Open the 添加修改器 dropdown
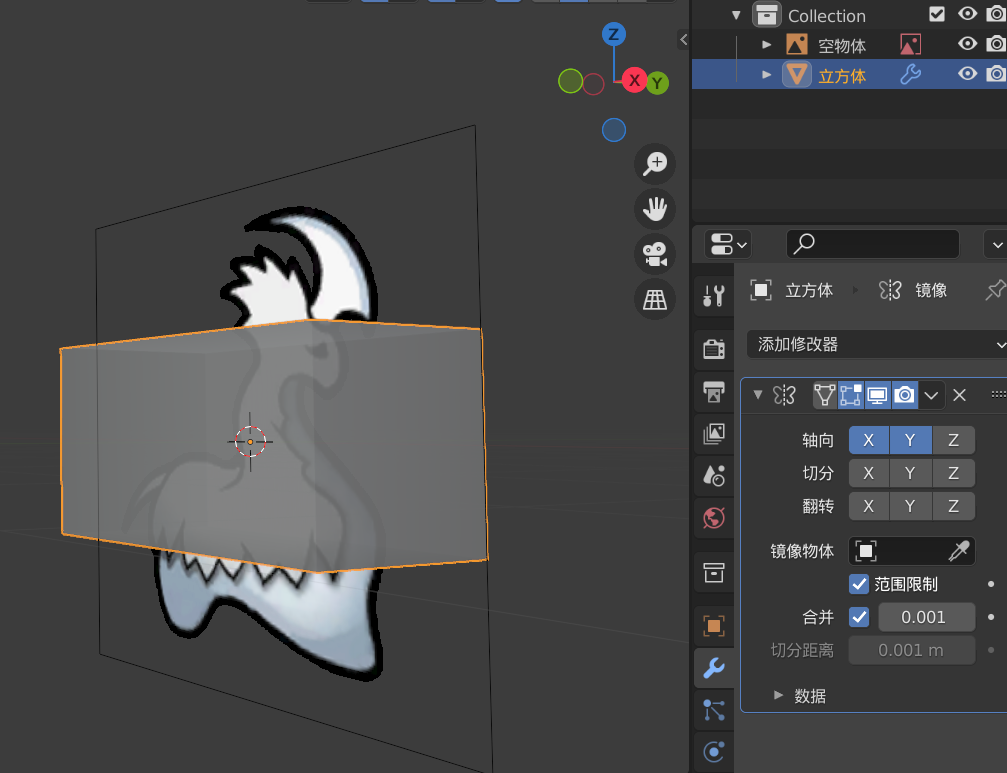This screenshot has width=1007, height=773. click(877, 344)
